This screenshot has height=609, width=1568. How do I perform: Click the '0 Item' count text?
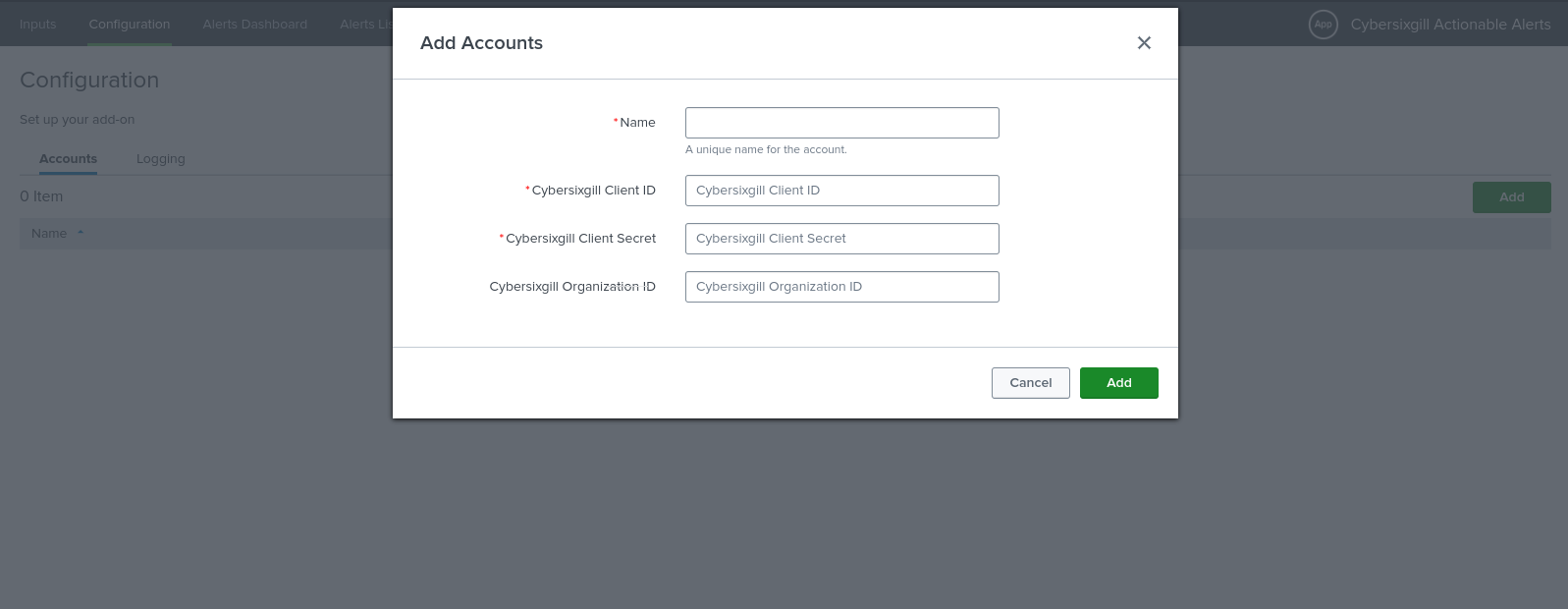click(41, 196)
